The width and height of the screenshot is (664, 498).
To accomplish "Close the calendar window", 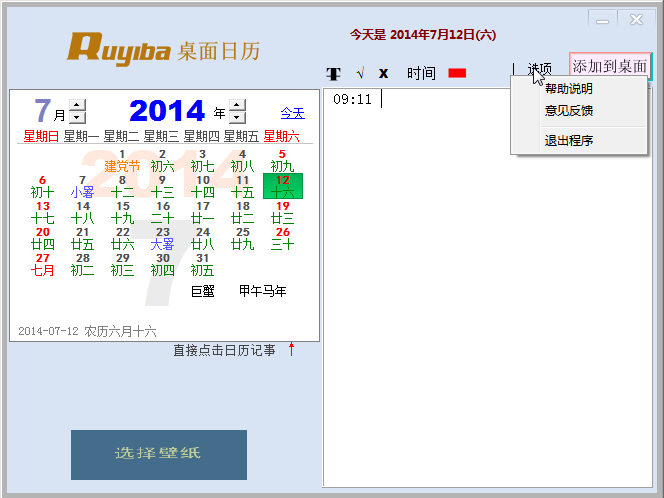I will 636,20.
